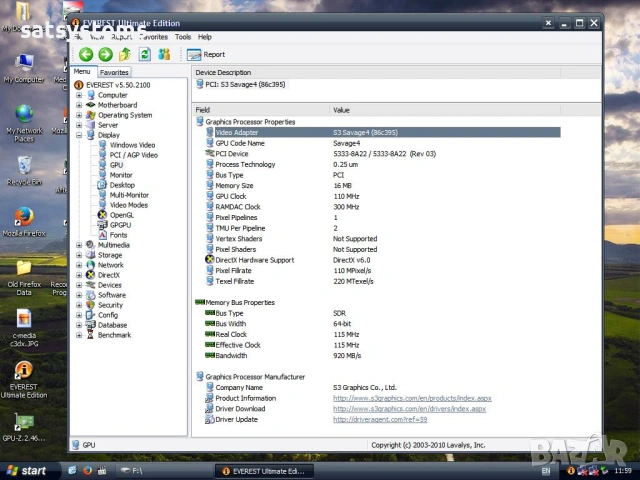Click the Firefox quick launch icon

[x=87, y=471]
